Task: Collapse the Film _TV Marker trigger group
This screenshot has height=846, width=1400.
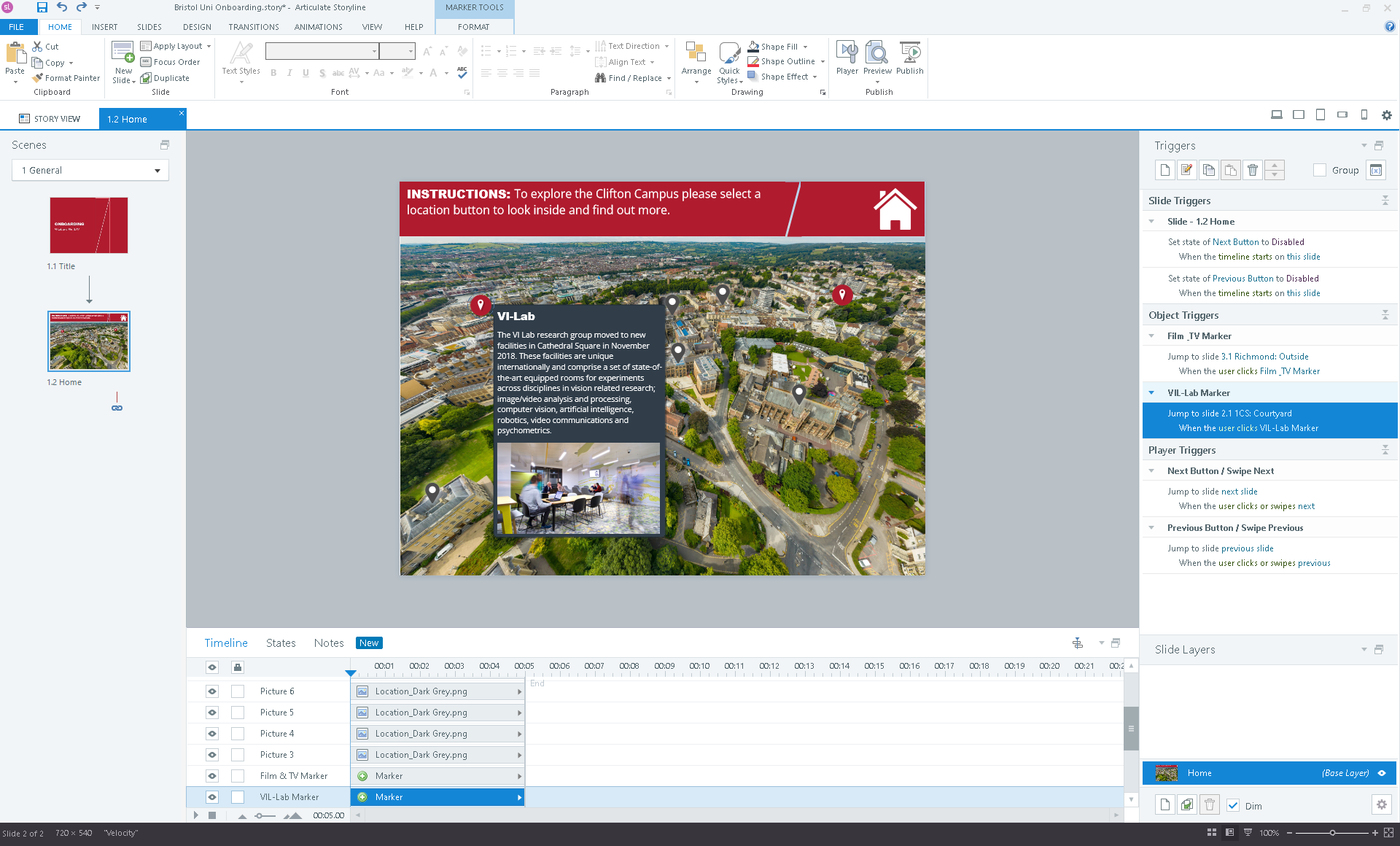Action: (1151, 335)
